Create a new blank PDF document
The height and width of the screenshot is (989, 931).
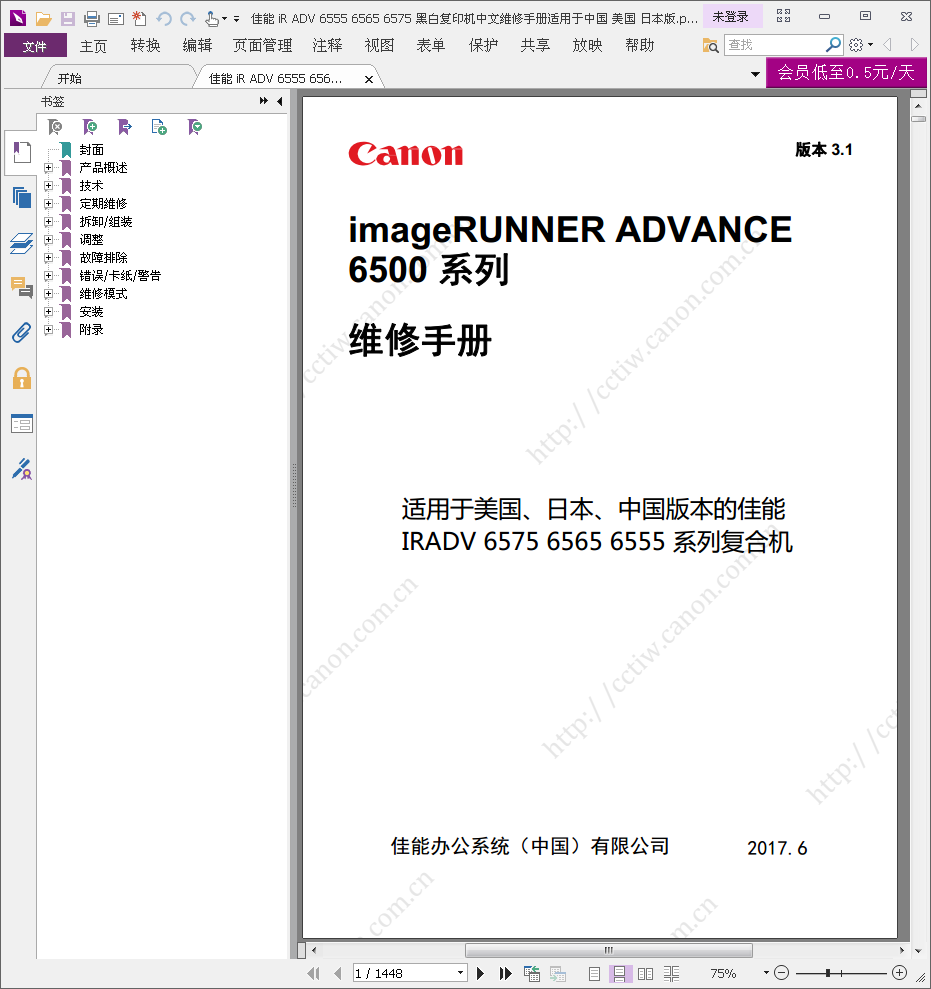point(139,18)
